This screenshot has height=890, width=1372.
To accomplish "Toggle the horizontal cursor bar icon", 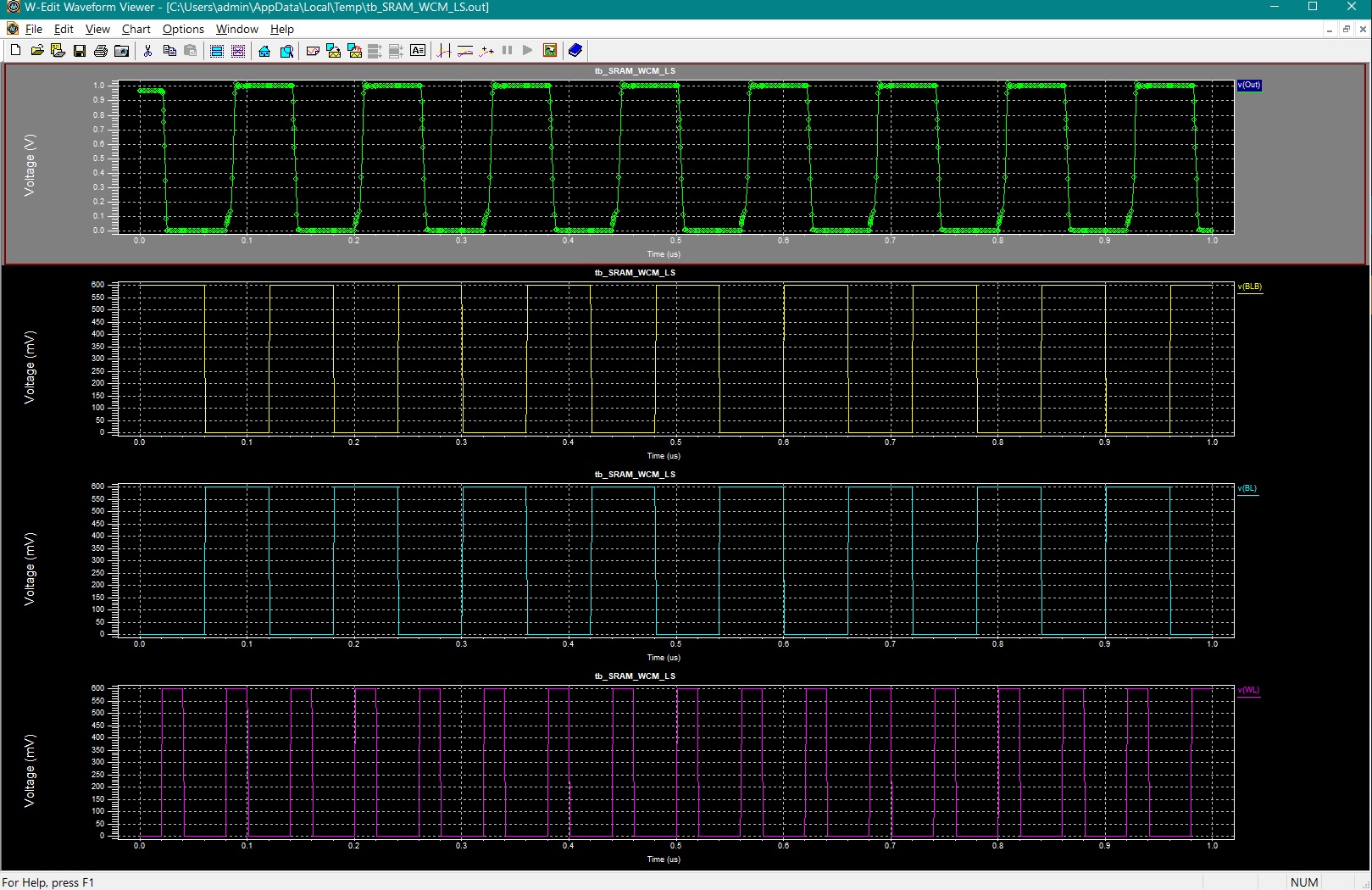I will pos(464,51).
